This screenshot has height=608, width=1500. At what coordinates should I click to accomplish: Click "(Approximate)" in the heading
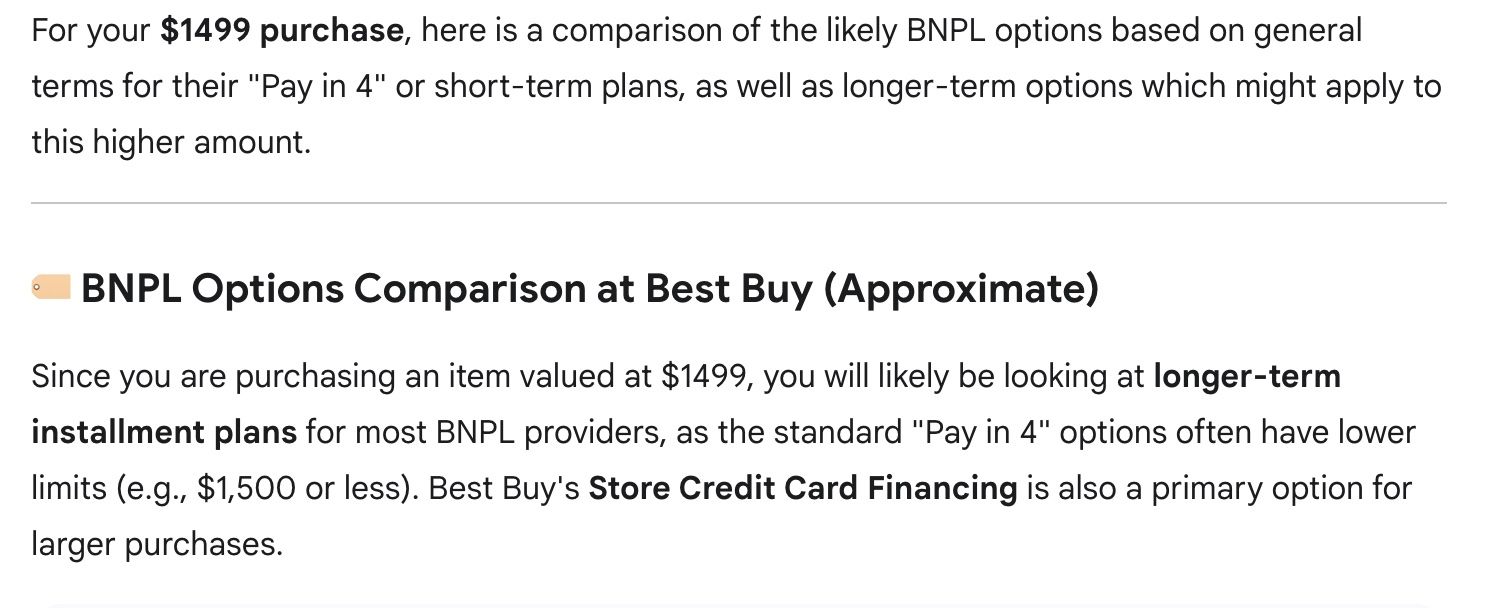click(x=960, y=289)
